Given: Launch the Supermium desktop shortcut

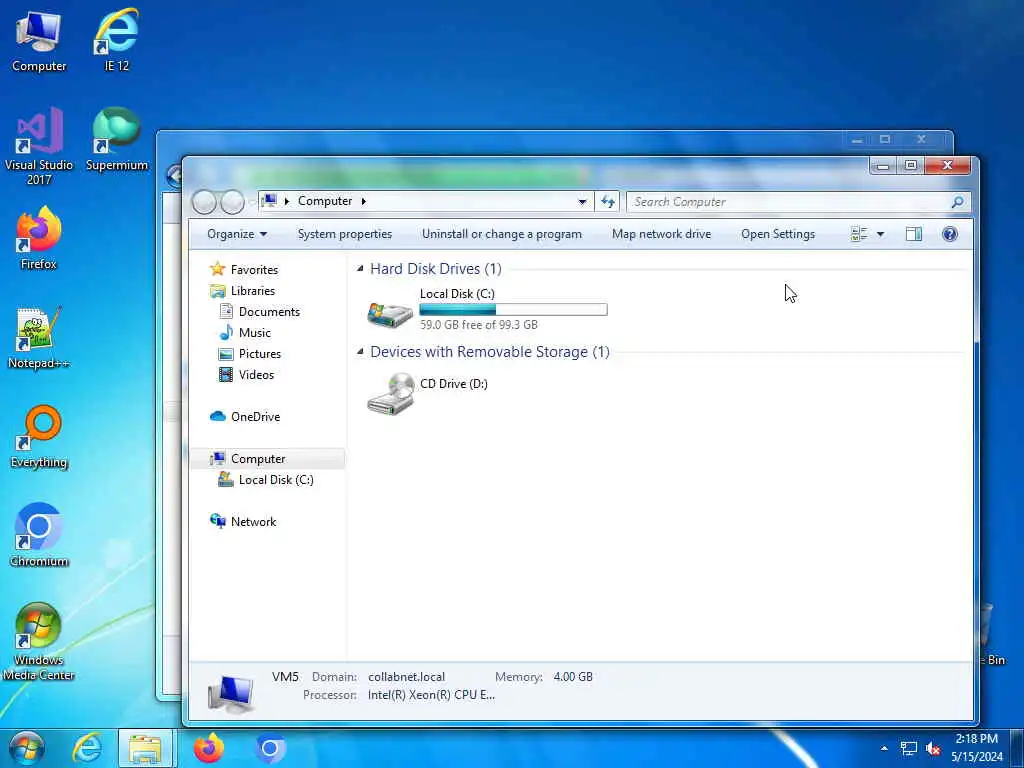Looking at the screenshot, I should coord(117,139).
